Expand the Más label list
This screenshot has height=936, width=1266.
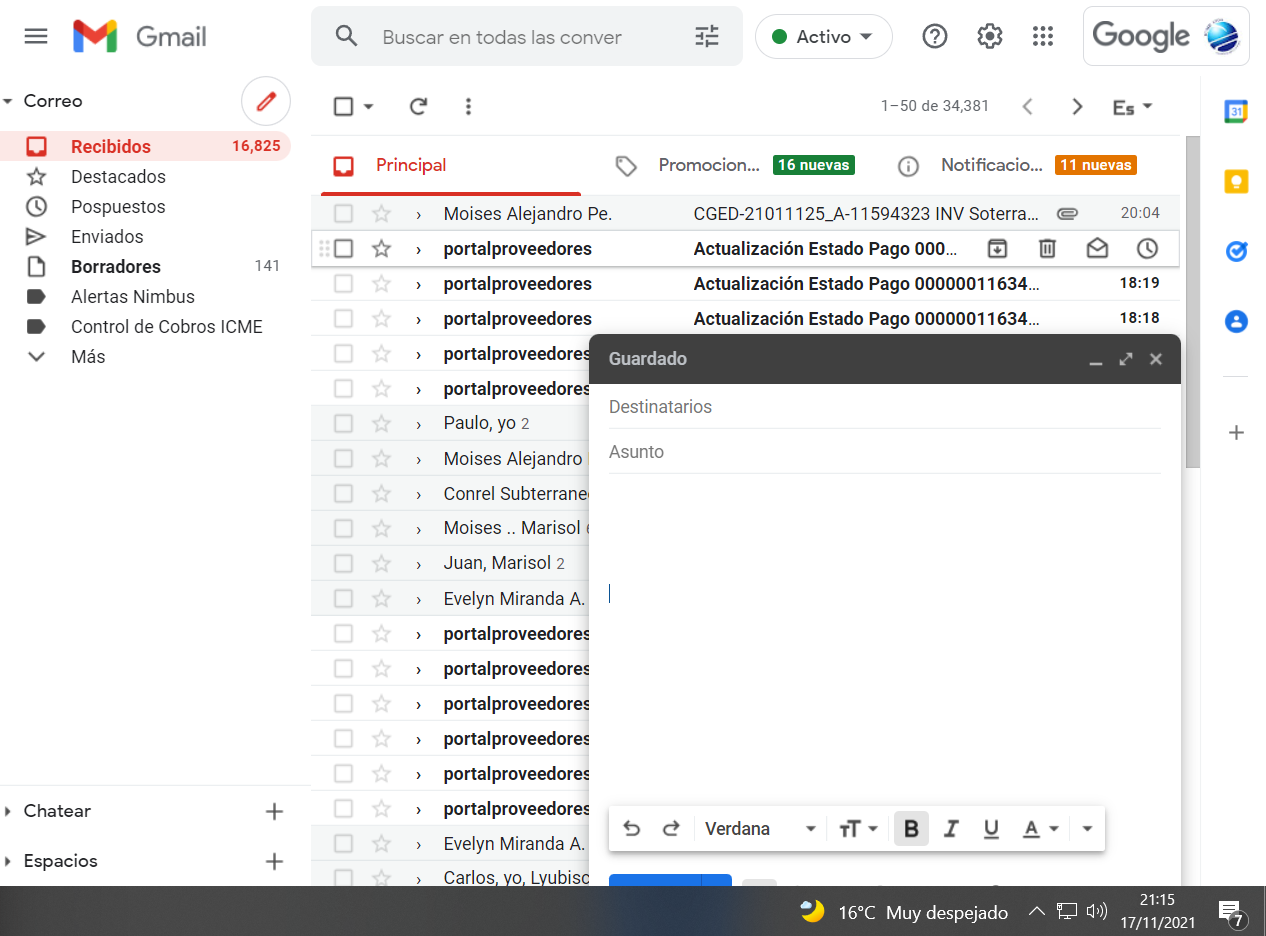(88, 357)
